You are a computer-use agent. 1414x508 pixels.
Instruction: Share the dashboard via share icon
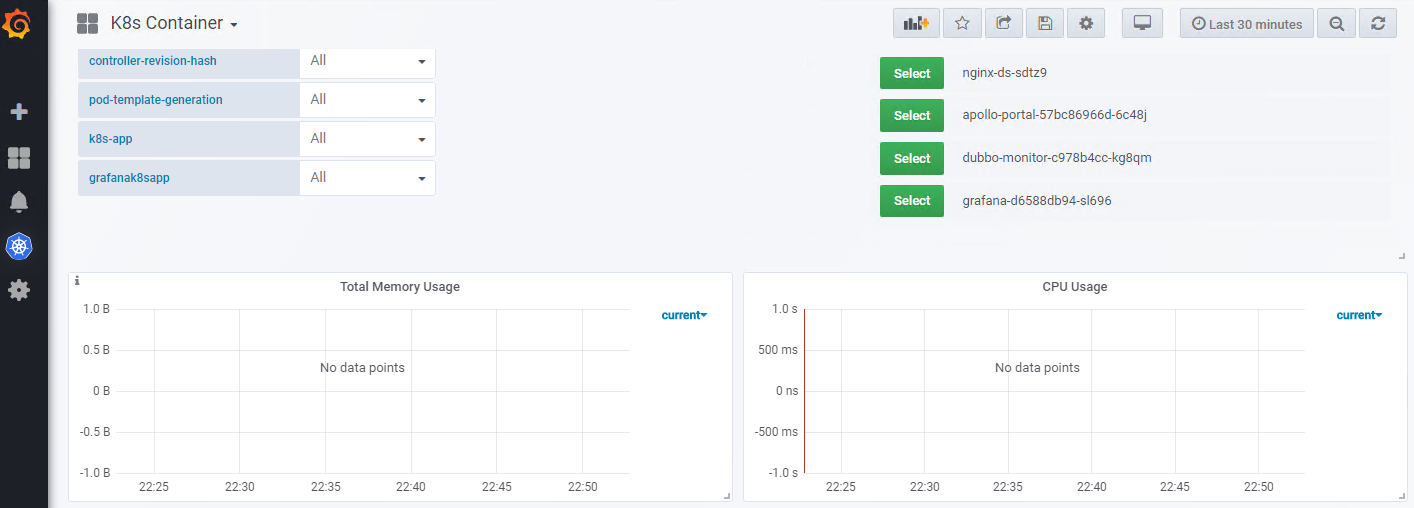point(1003,24)
